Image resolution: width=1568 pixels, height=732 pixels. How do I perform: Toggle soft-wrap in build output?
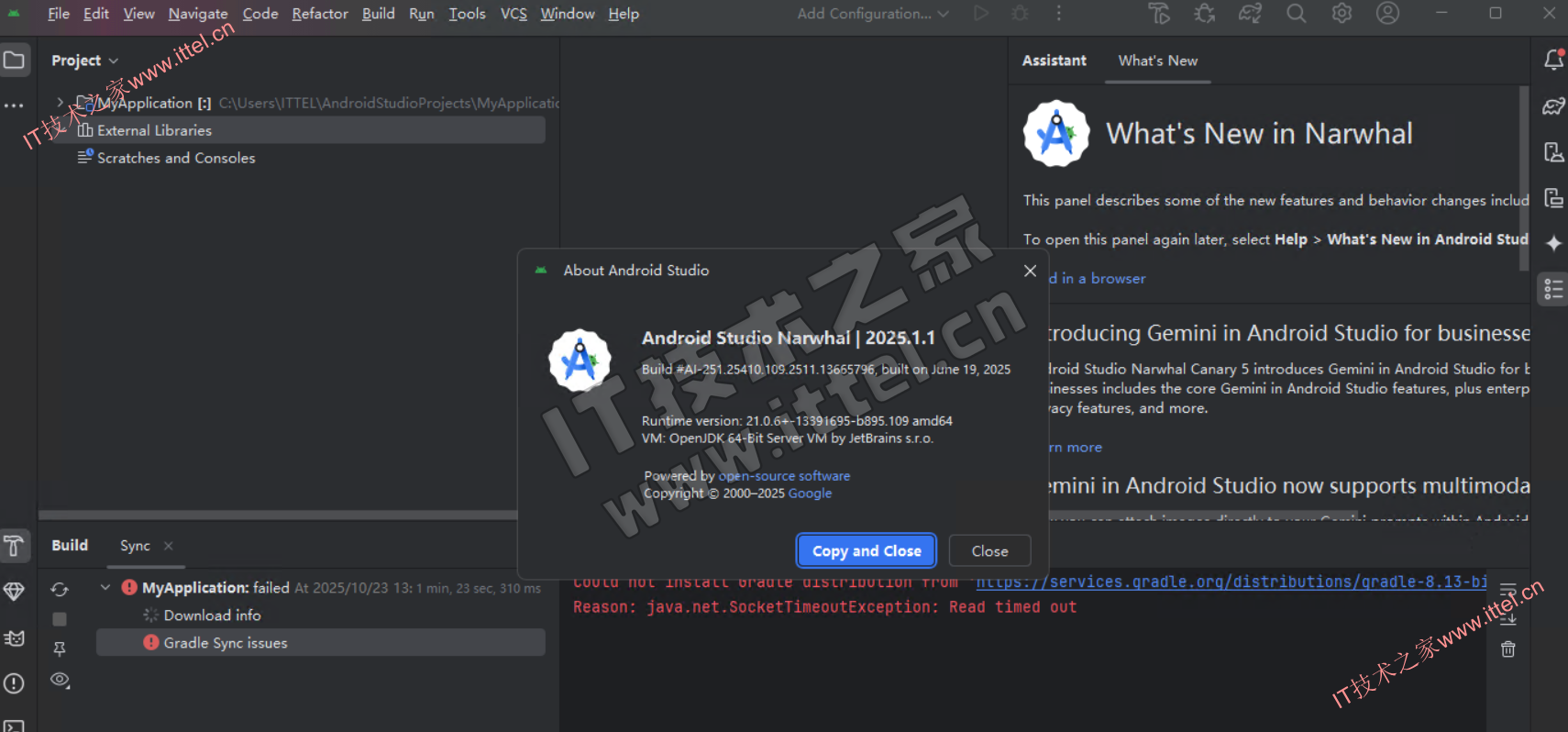pyautogui.click(x=1508, y=590)
